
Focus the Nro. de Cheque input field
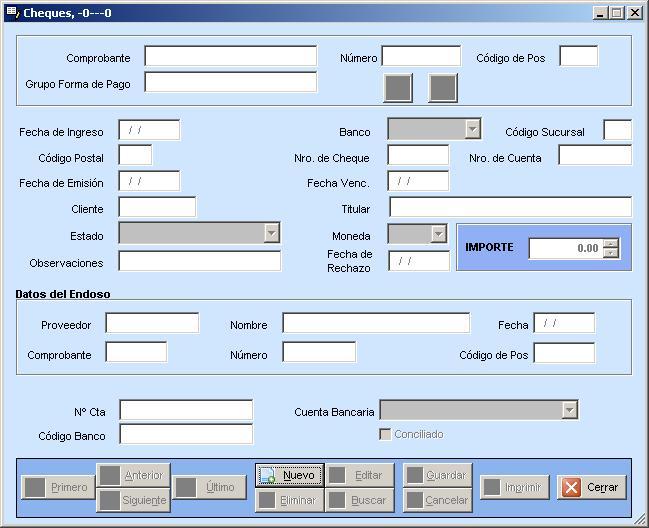pos(418,156)
